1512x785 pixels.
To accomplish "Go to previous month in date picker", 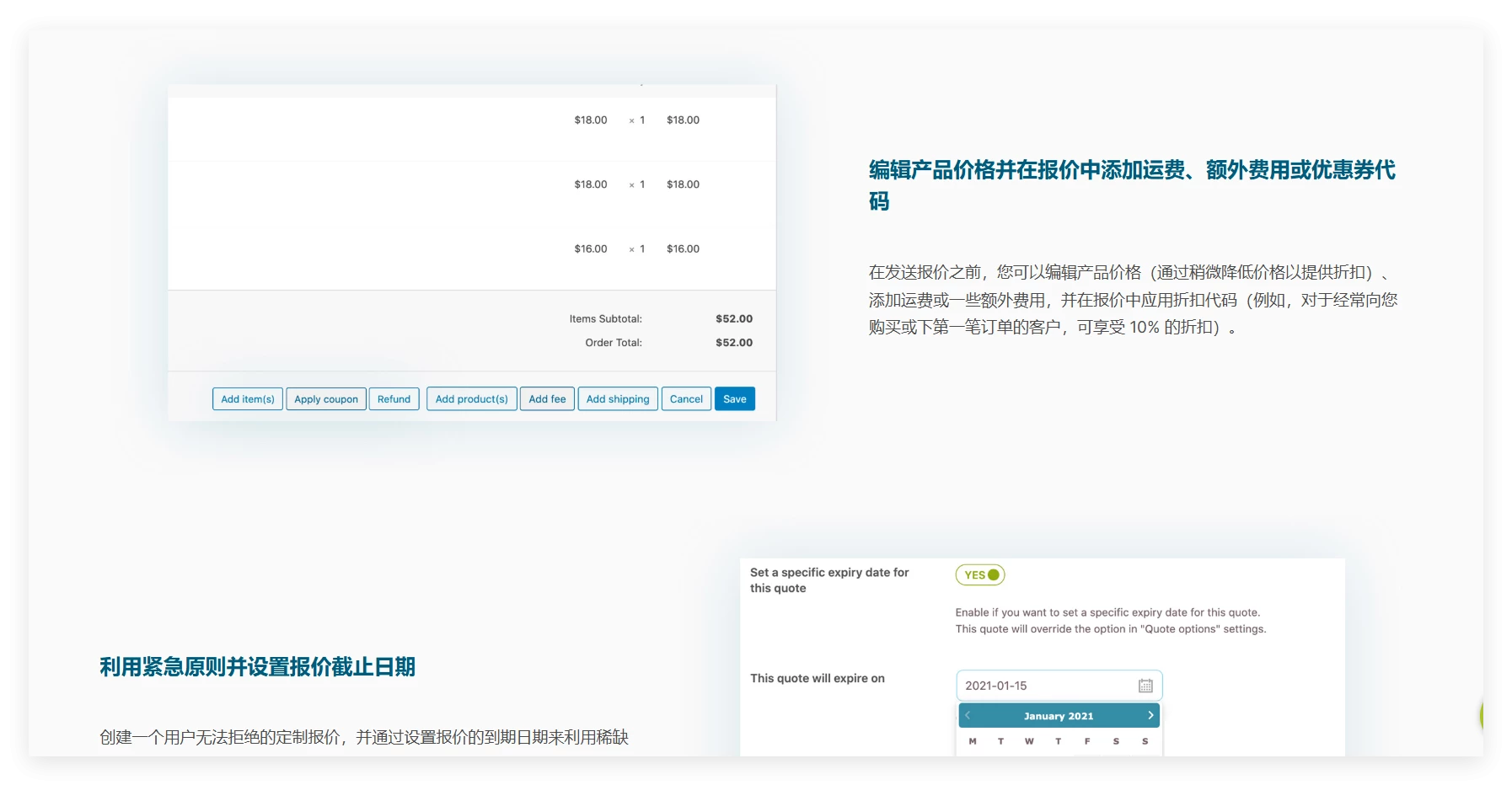I will [968, 715].
